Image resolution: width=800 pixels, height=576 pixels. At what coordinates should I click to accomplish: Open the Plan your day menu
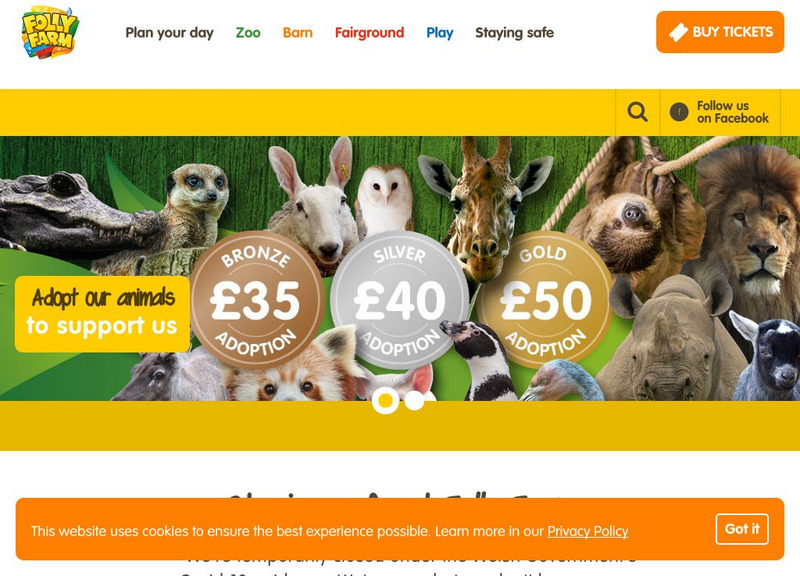[x=169, y=33]
